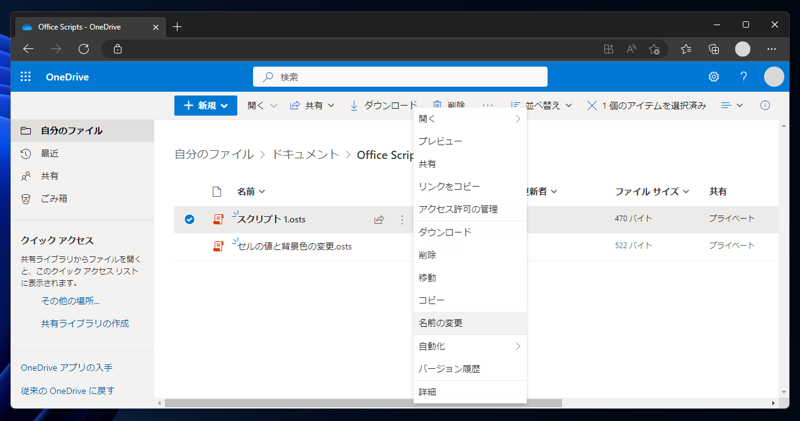Choose 詳細 in context menu
Viewport: 800px width, 421px height.
470,392
